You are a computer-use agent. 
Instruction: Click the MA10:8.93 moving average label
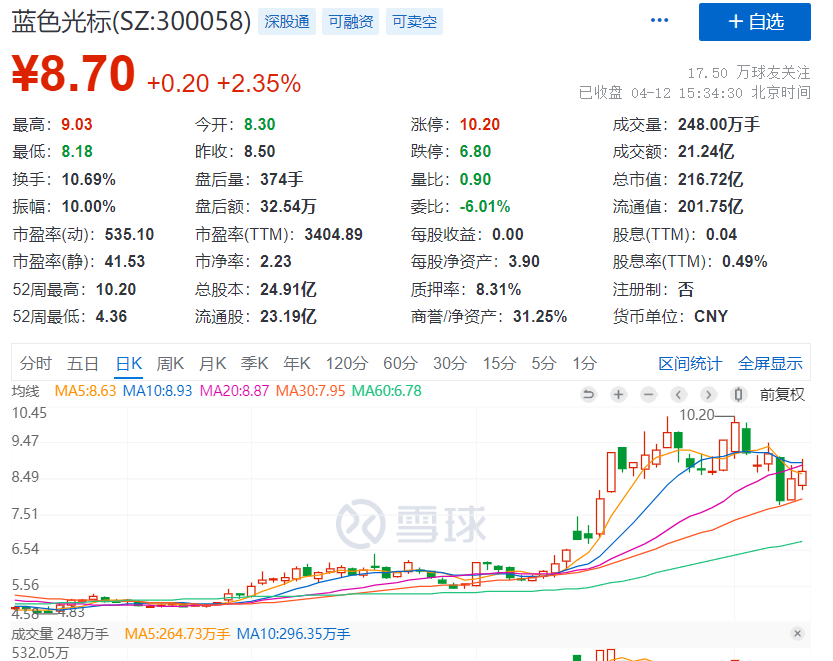point(157,391)
